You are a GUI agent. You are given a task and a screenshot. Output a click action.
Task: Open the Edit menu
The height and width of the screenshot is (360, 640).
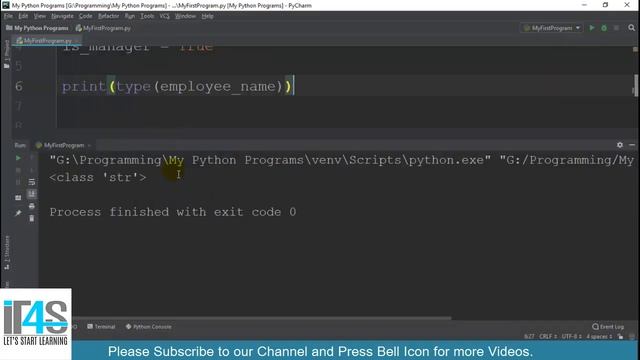click(x=23, y=16)
